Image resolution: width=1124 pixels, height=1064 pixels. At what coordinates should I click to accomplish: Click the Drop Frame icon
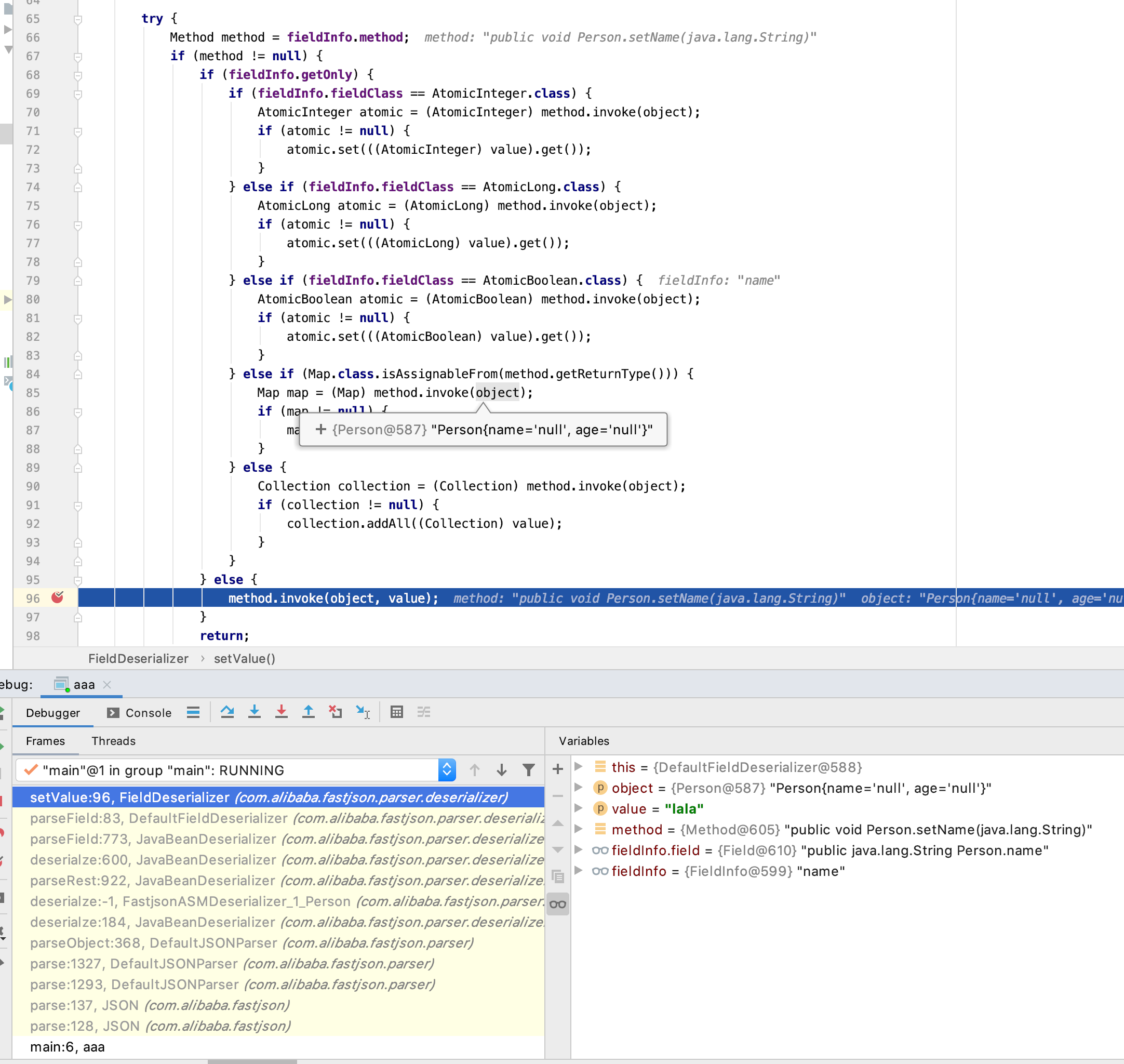(335, 712)
